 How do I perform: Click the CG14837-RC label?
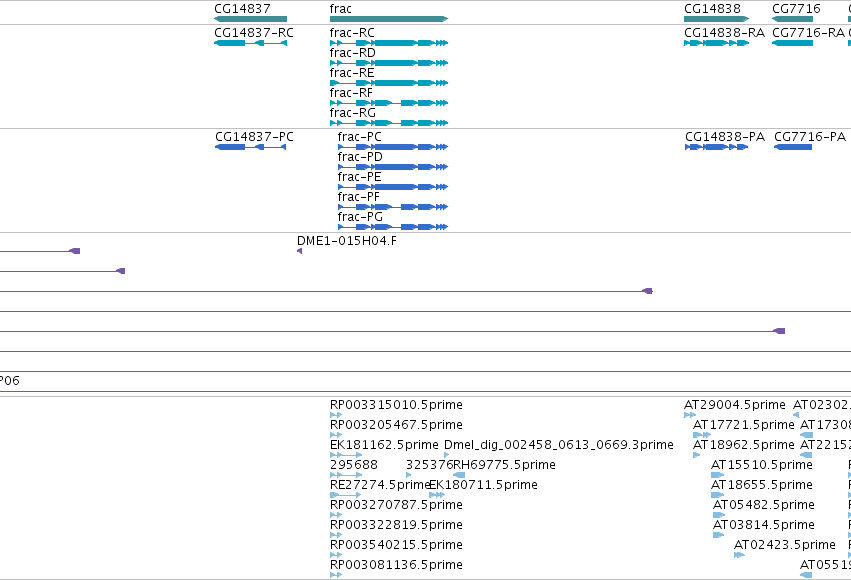point(254,33)
